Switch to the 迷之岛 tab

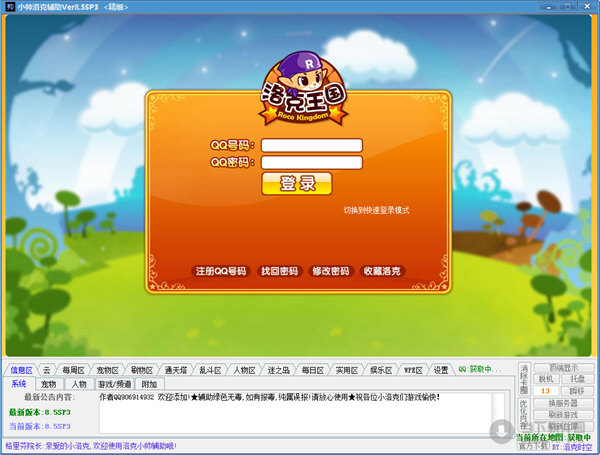278,370
